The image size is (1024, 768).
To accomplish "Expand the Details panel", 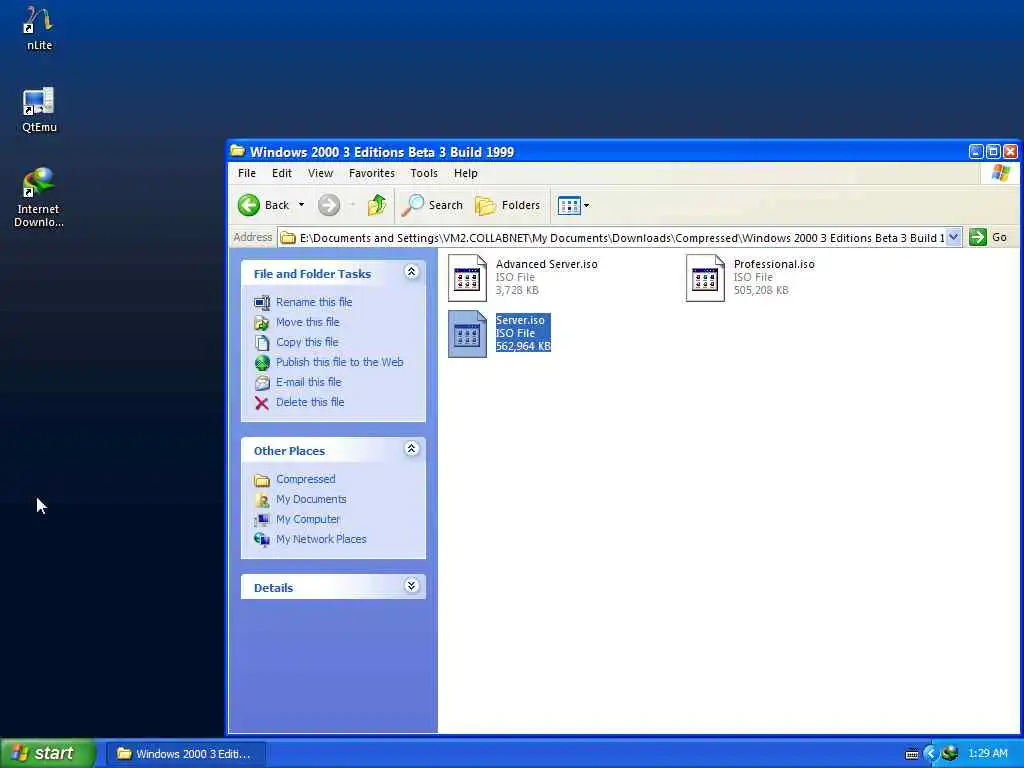I will coord(411,586).
